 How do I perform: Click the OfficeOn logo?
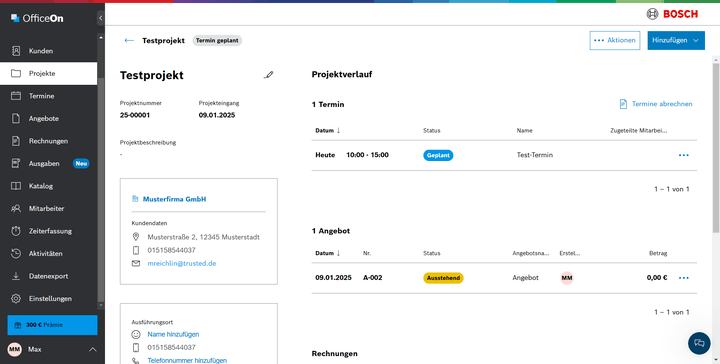click(37, 18)
